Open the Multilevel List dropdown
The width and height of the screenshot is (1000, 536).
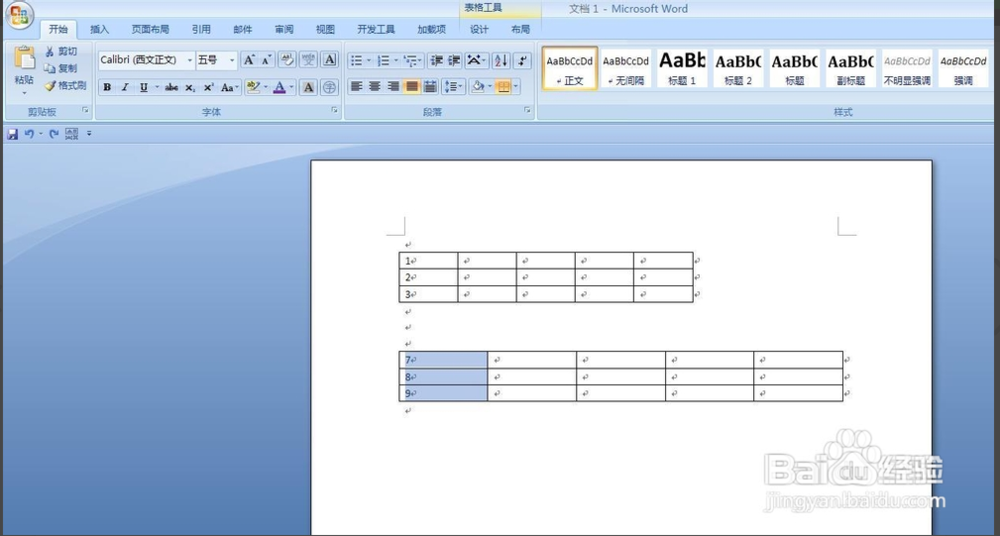(x=413, y=60)
